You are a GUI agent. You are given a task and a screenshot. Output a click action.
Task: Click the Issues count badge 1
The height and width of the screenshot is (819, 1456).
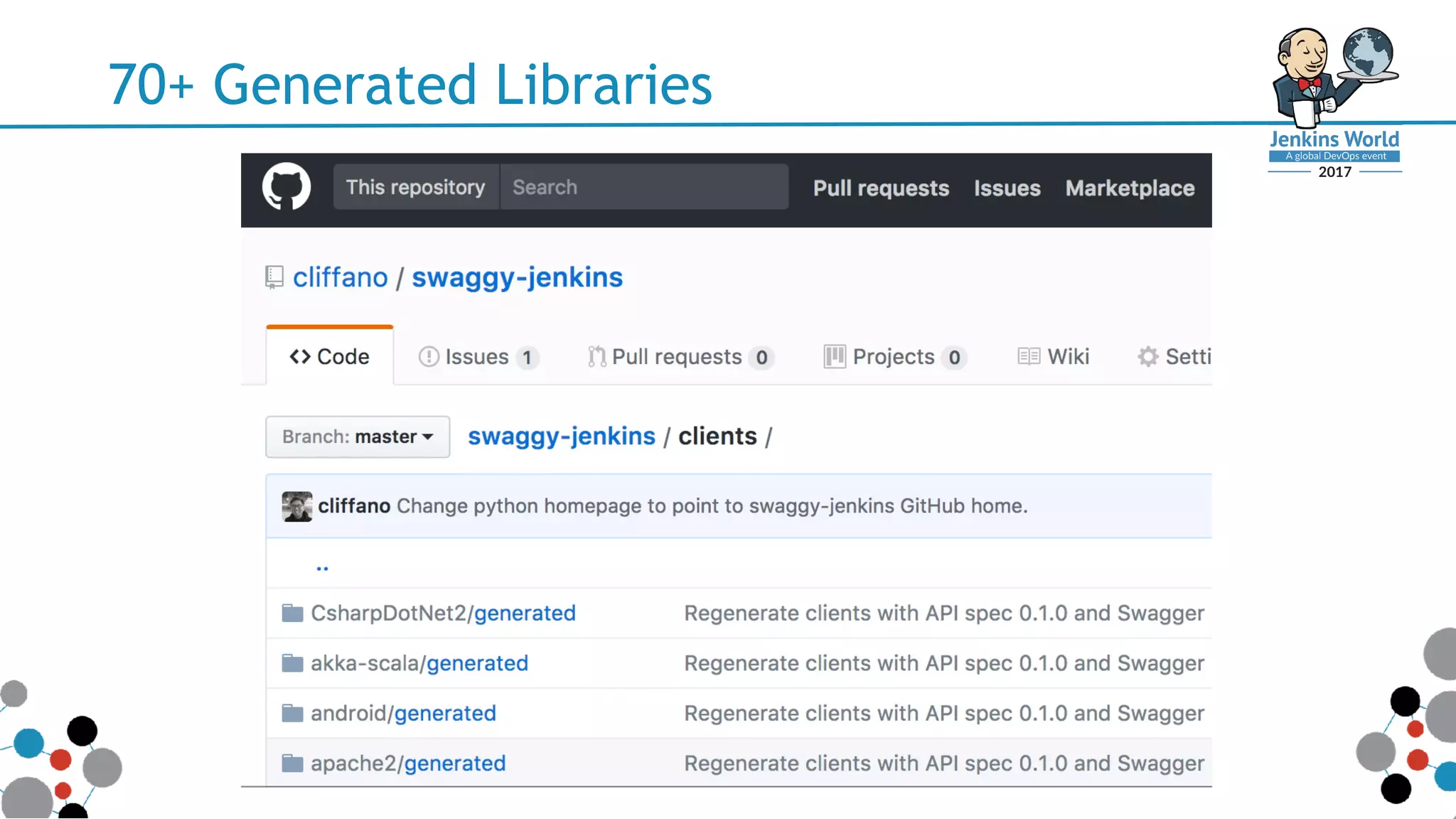tap(527, 357)
